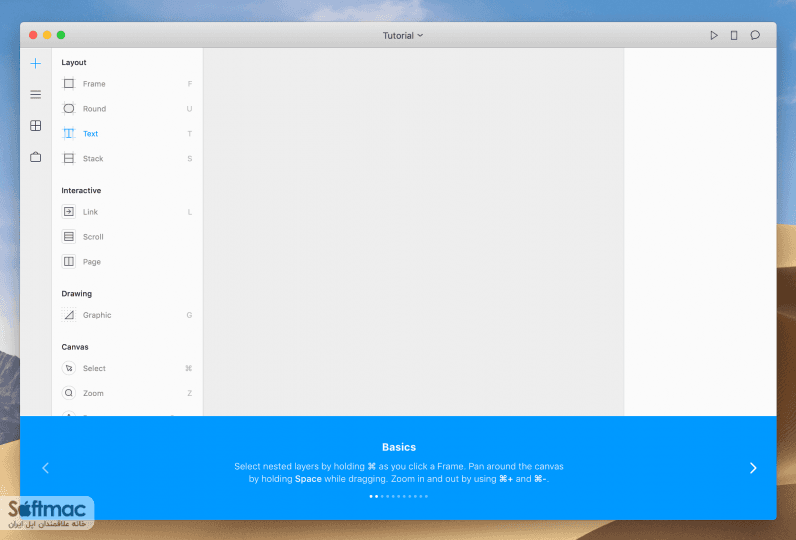Click the Scroll label under Interactive
Screen dimensions: 796x540
[x=93, y=237]
